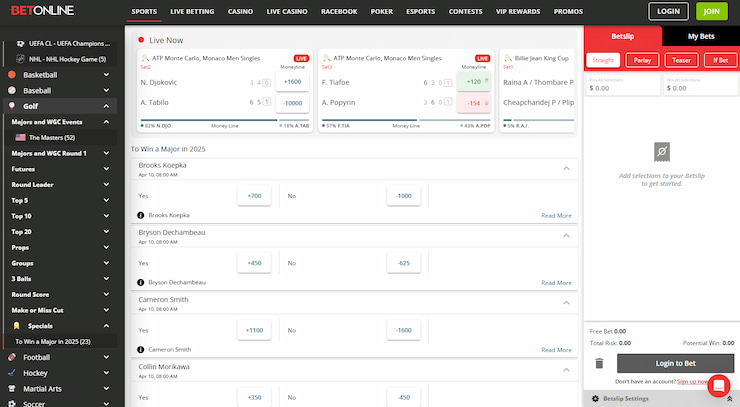Click the Login to Bet button

pyautogui.click(x=675, y=363)
